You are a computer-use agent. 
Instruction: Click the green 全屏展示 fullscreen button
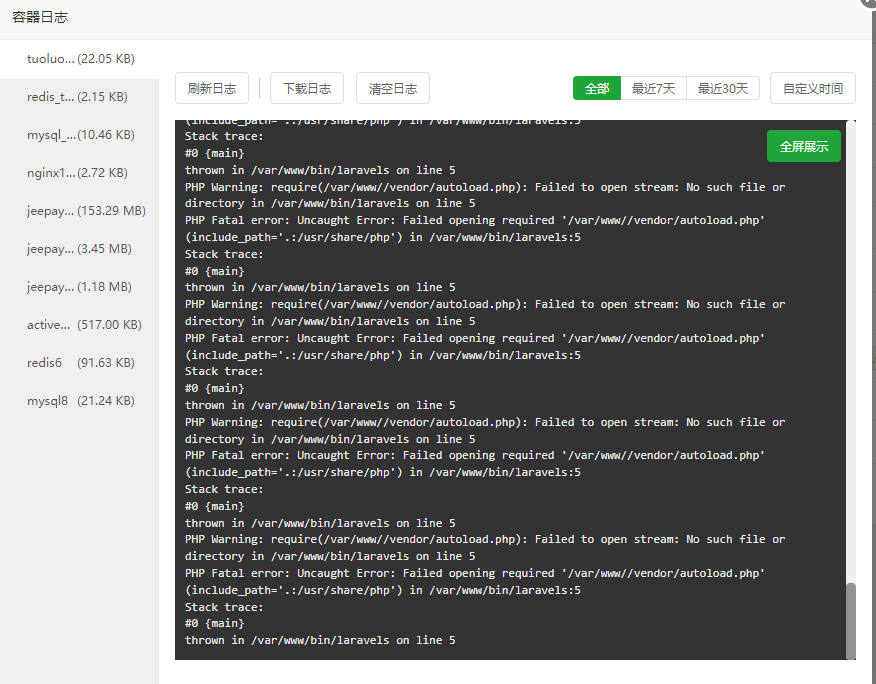coord(803,146)
